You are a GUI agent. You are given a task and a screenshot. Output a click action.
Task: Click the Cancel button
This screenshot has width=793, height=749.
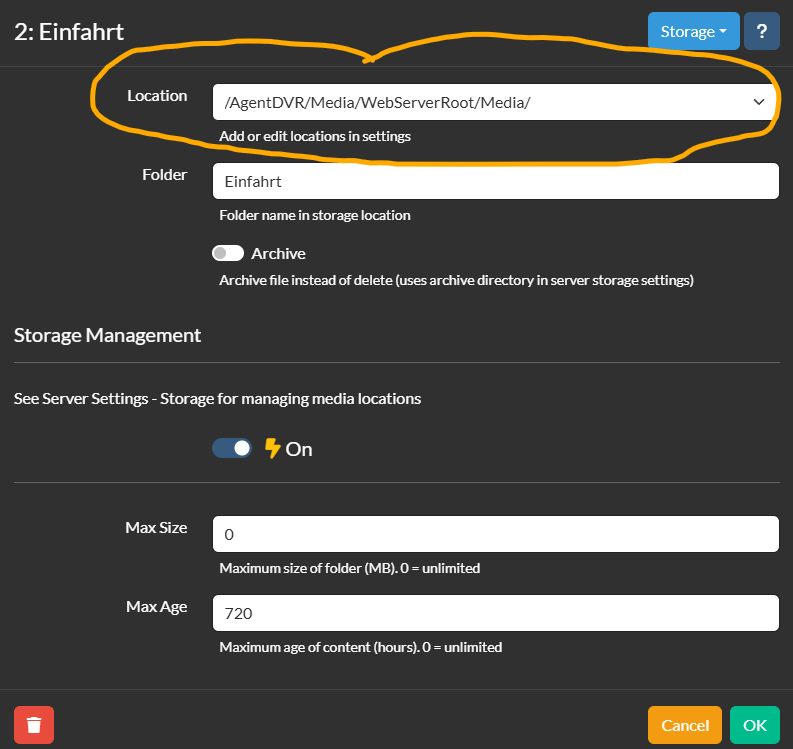(x=685, y=725)
